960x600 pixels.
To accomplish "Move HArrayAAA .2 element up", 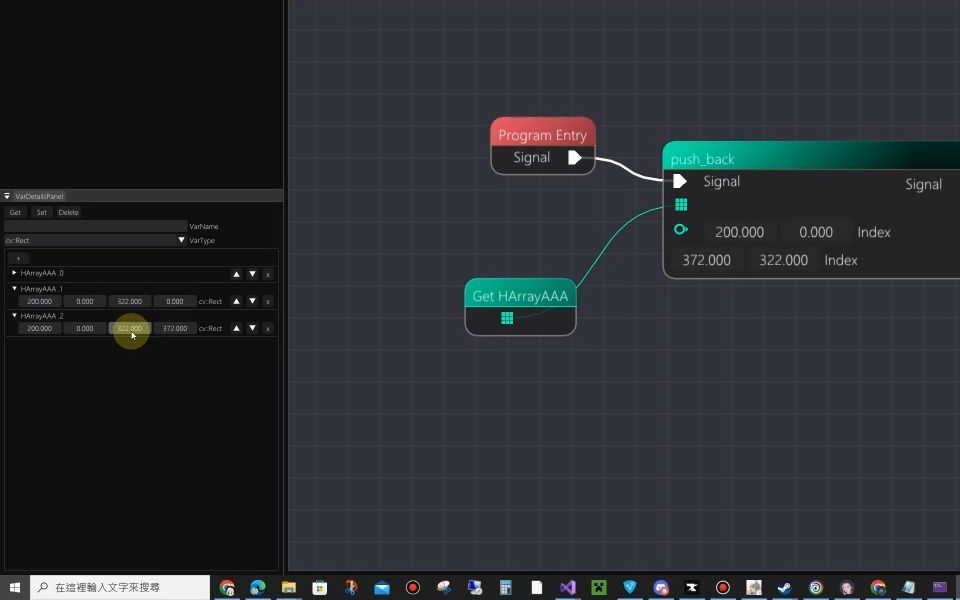I will pyautogui.click(x=236, y=328).
